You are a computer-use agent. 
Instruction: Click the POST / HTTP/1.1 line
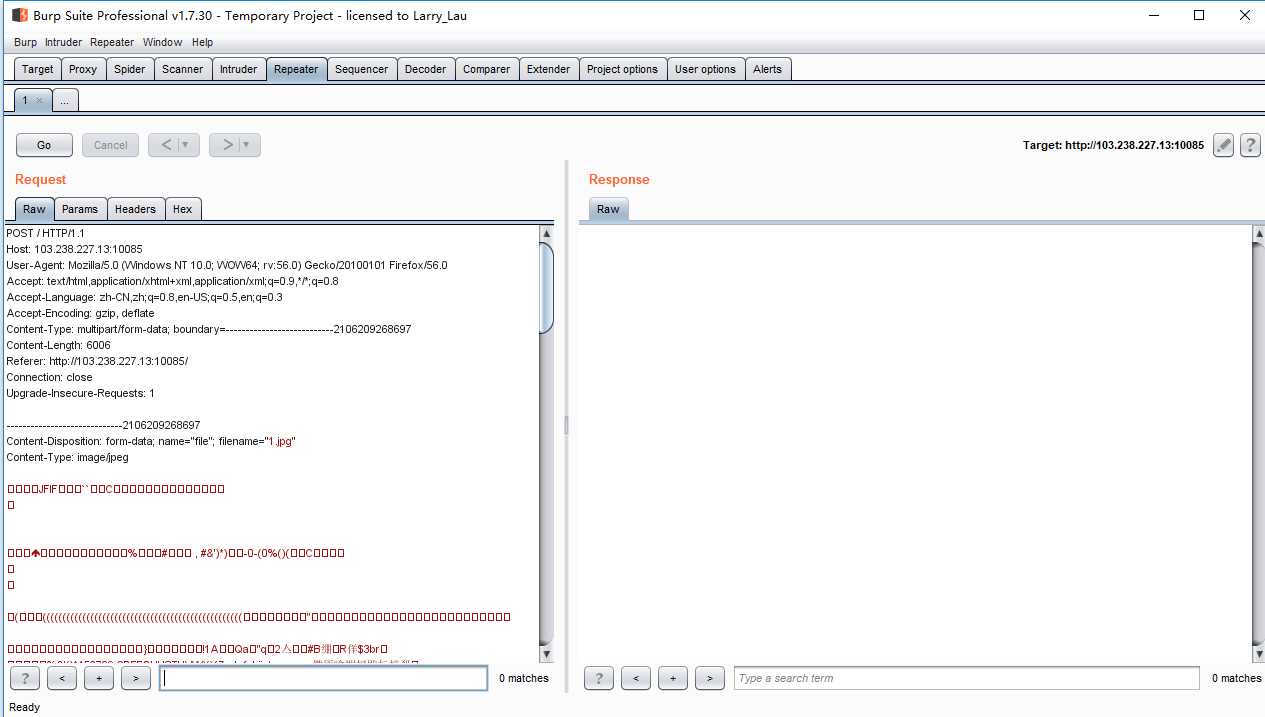coord(45,233)
